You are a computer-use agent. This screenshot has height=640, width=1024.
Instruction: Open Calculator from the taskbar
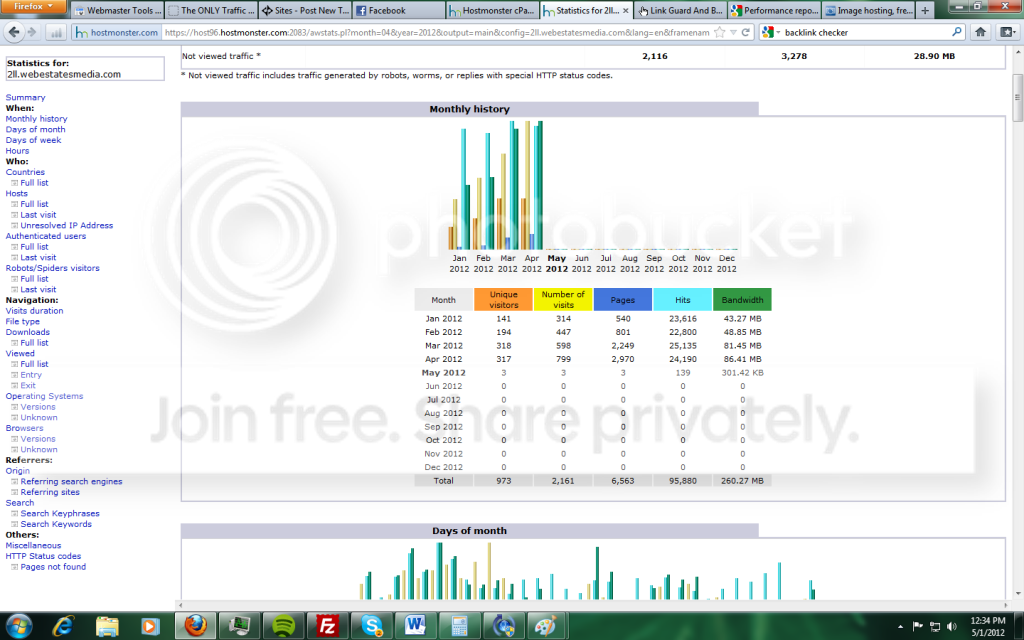point(459,626)
